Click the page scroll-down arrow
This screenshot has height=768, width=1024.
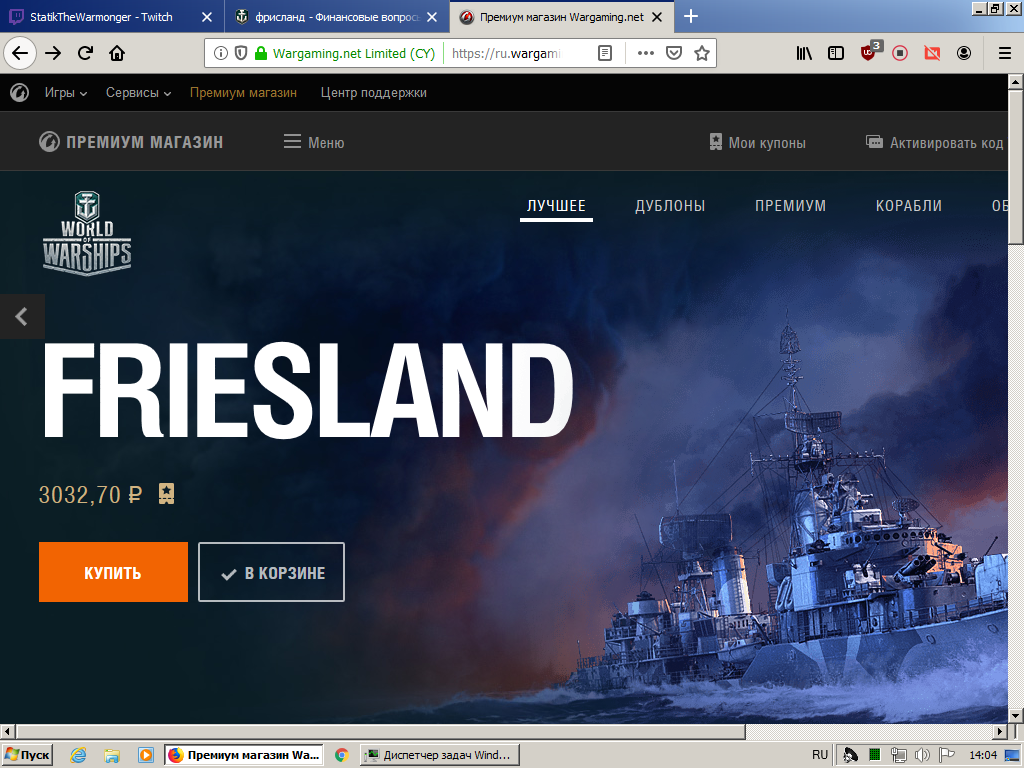pos(1015,716)
